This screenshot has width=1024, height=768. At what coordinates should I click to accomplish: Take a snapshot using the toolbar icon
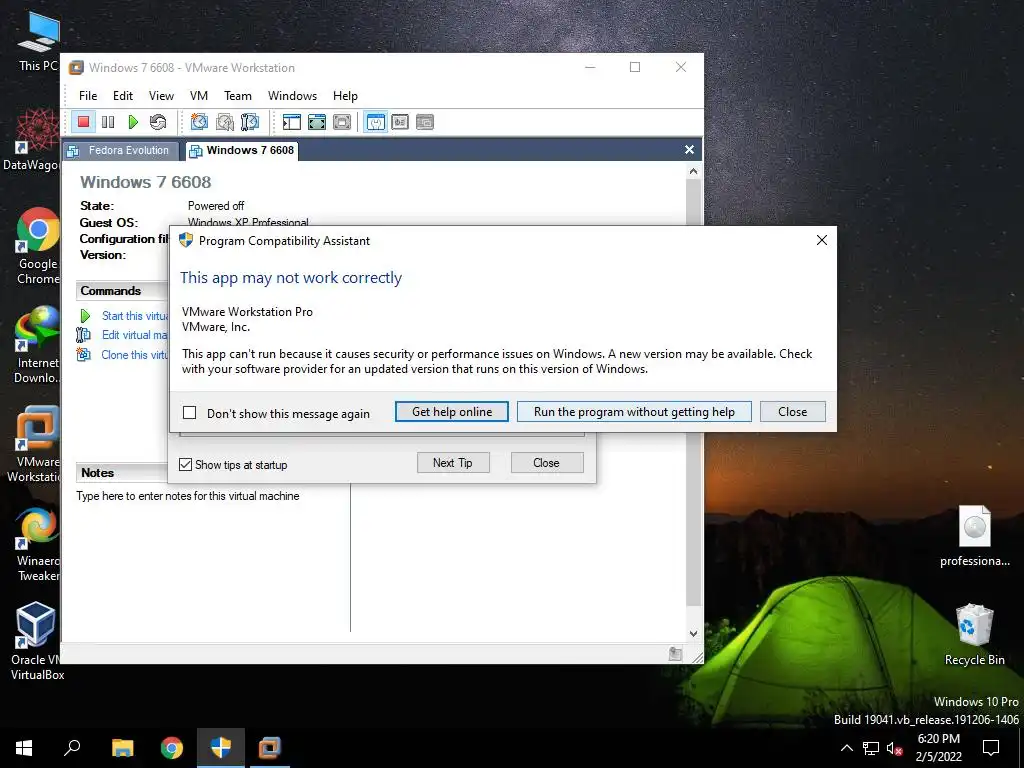(x=199, y=122)
